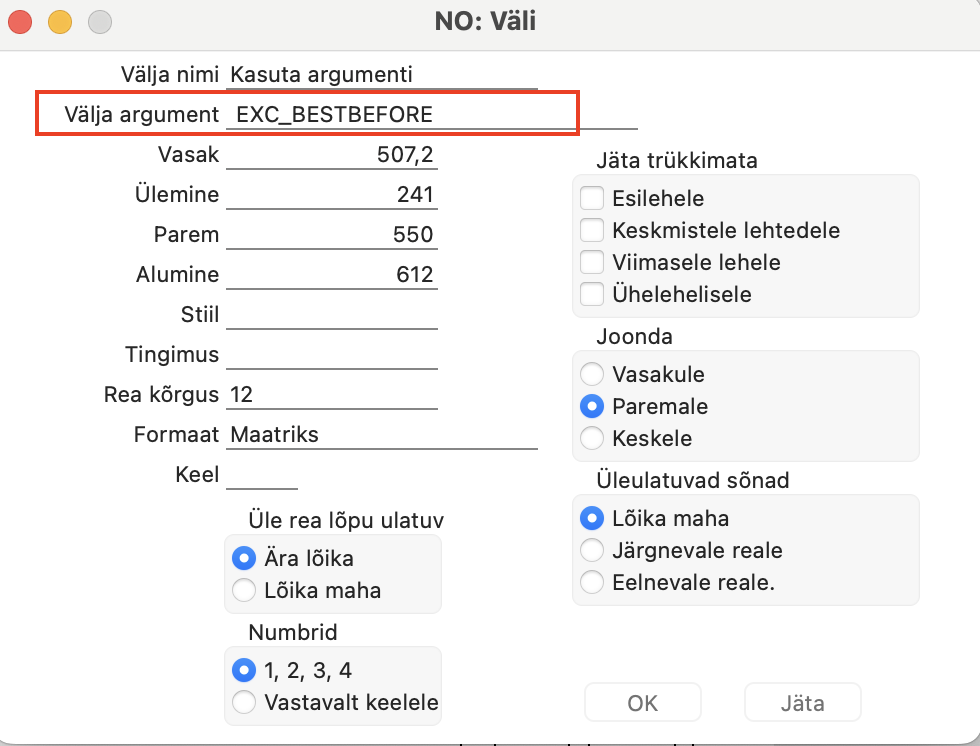
Task: Click the Vasak value field
Action: coord(331,154)
